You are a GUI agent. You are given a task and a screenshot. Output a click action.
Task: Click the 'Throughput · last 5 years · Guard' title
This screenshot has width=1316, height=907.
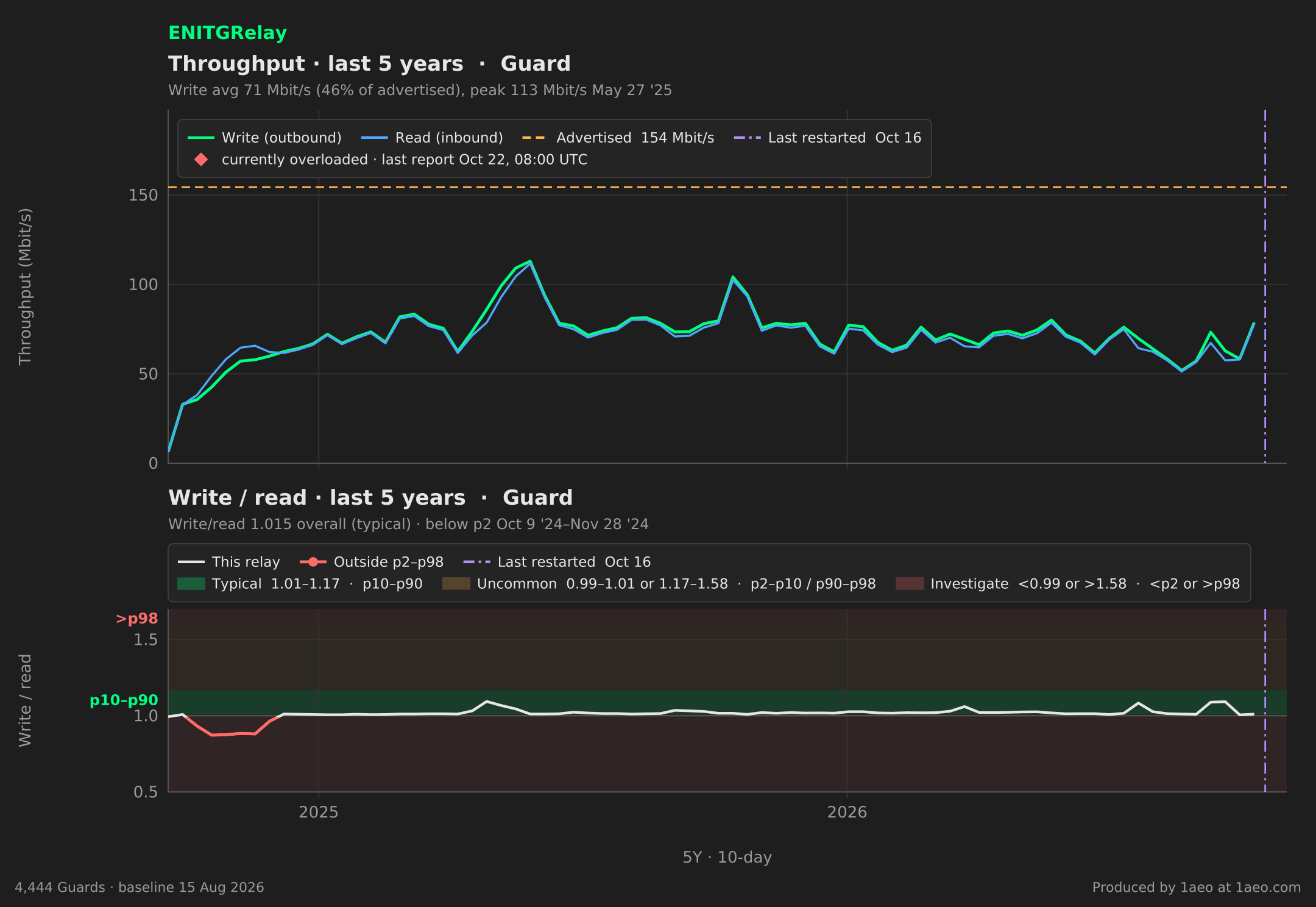(369, 63)
